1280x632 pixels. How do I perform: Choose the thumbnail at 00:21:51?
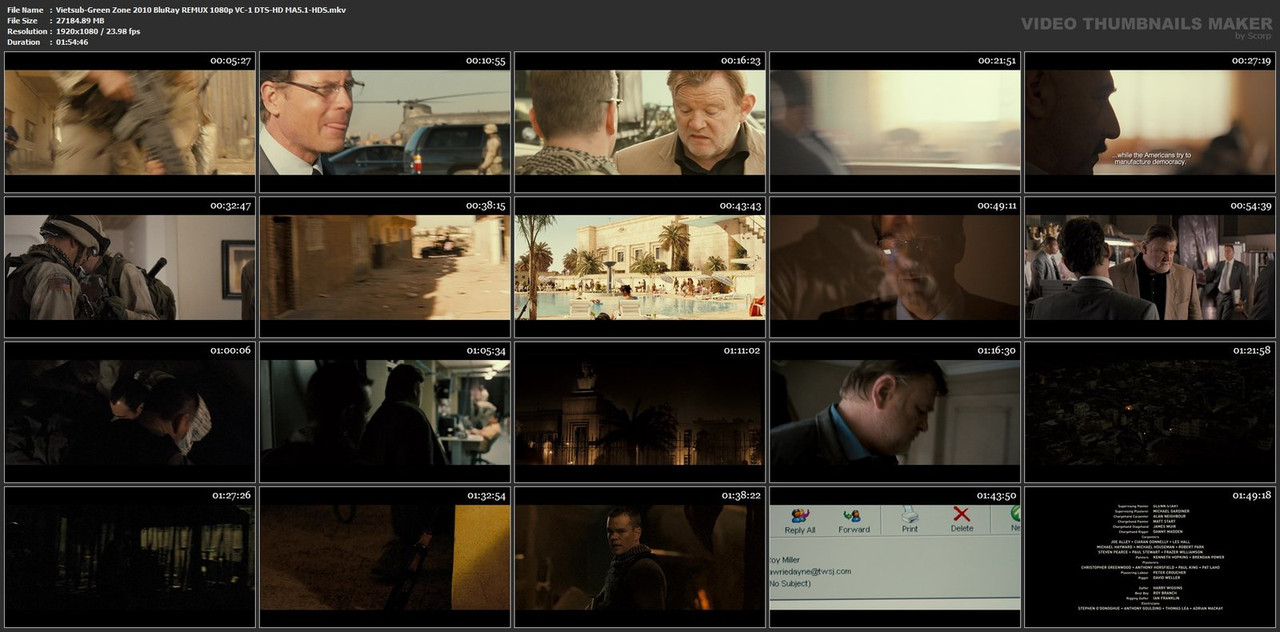tap(895, 122)
